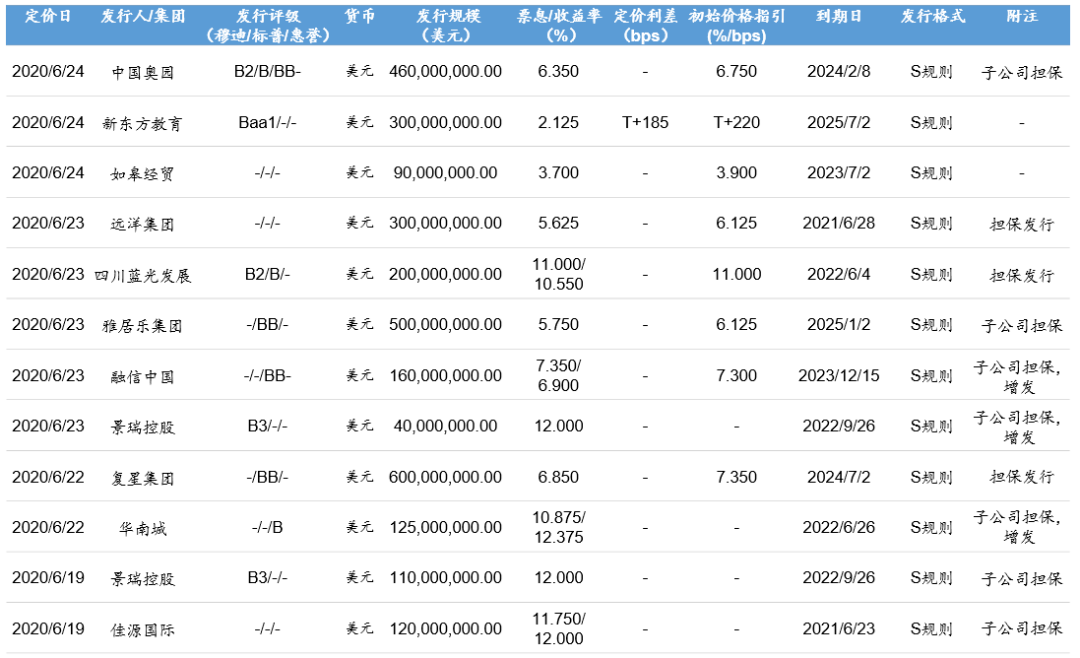1080x658 pixels.
Task: Click 担保发行 note in 复星集团 row
Action: [x=1022, y=477]
